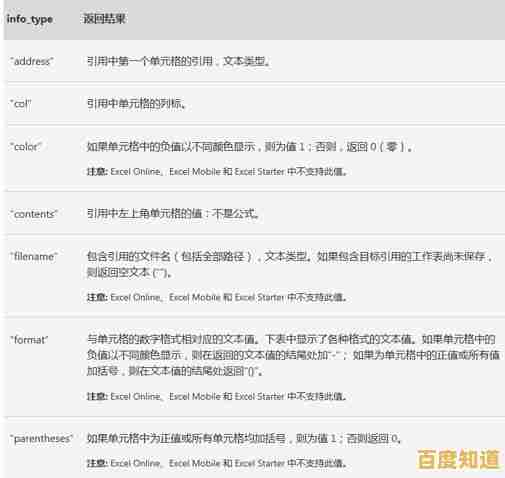Click the "address" info_type cell
This screenshot has width=505, height=478.
point(32,61)
